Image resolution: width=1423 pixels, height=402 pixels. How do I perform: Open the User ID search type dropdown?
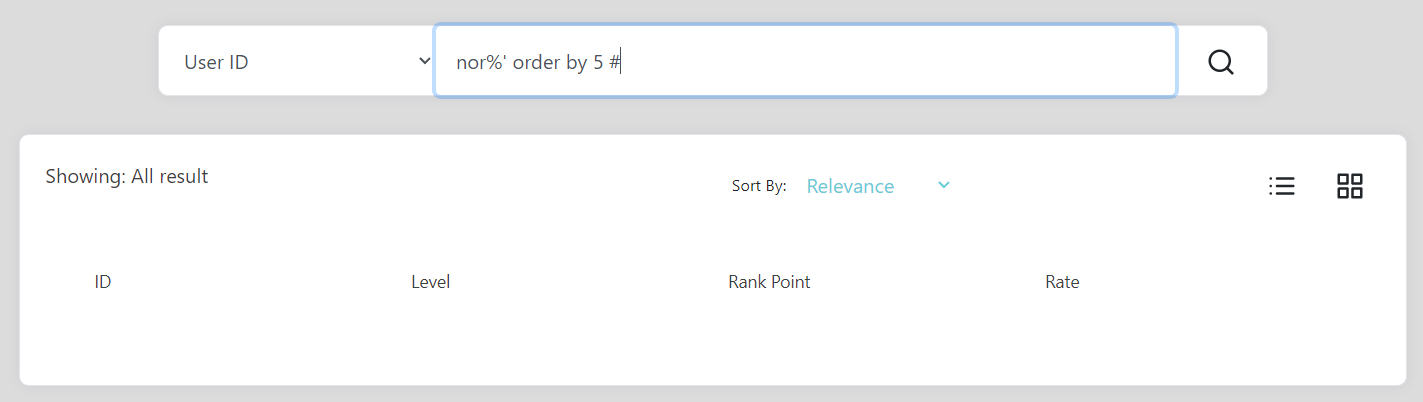(x=297, y=61)
